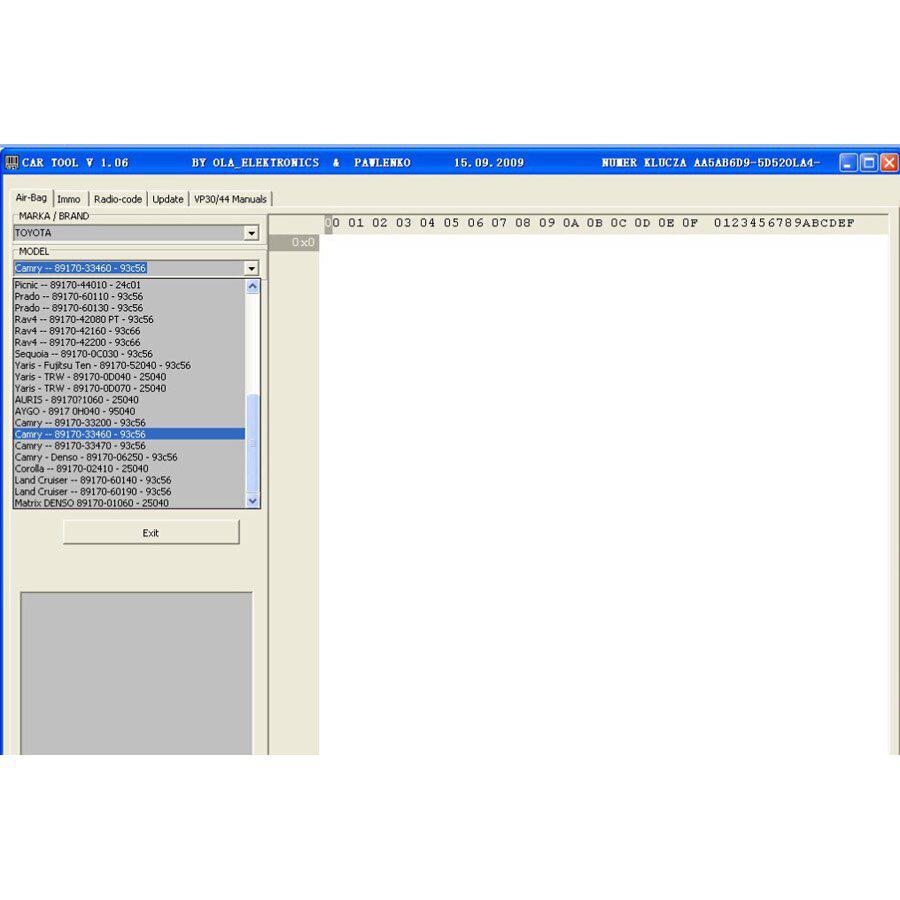Click the model list scroll-up arrow
900x900 pixels.
(253, 286)
